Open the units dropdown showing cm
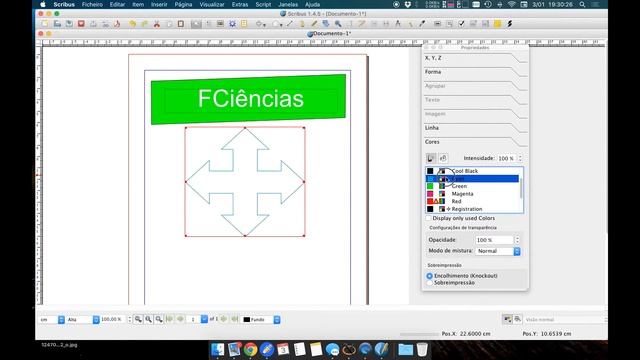The width and height of the screenshot is (640, 360). [x=52, y=320]
